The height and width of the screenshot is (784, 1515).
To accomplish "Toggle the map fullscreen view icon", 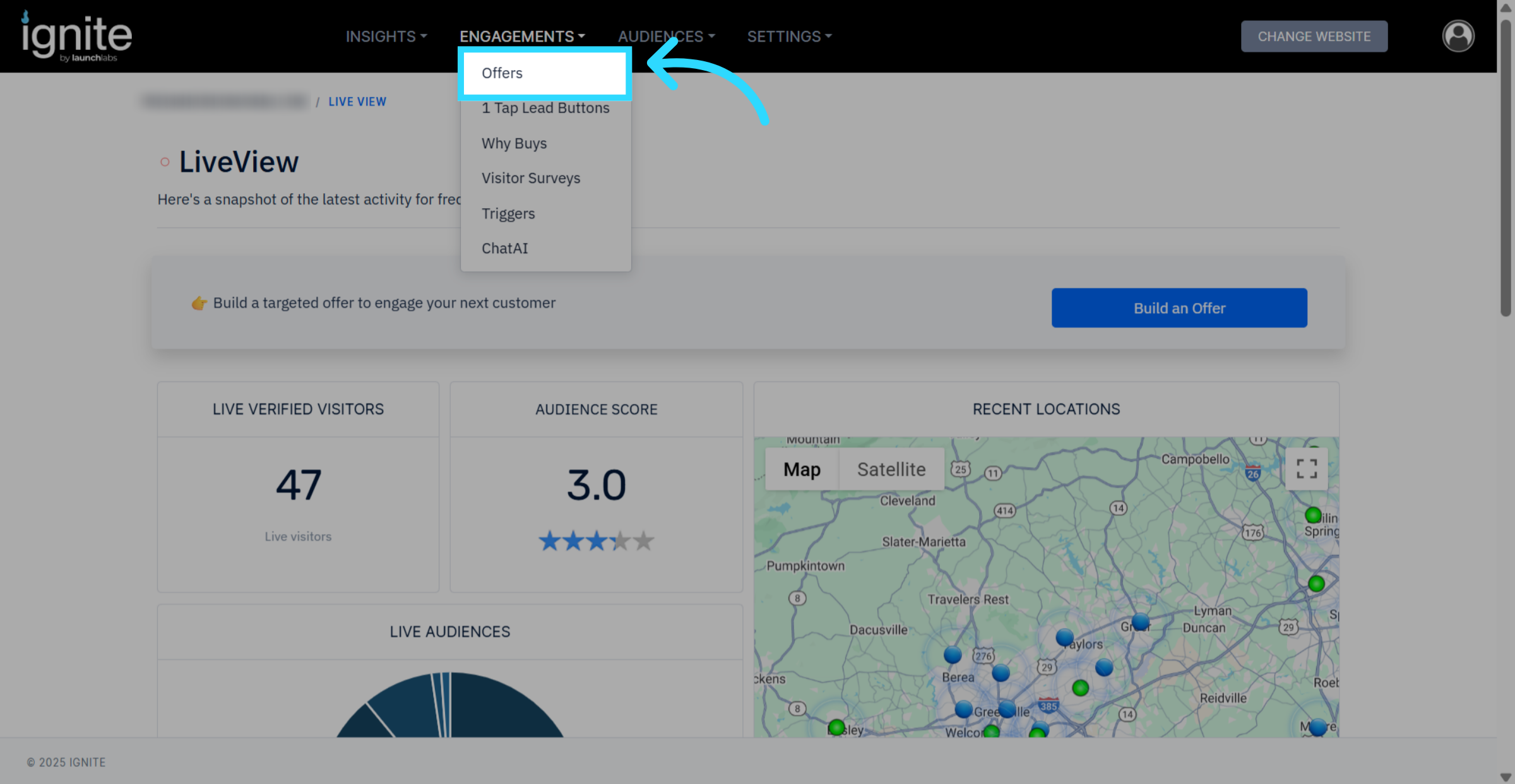I will 1306,469.
